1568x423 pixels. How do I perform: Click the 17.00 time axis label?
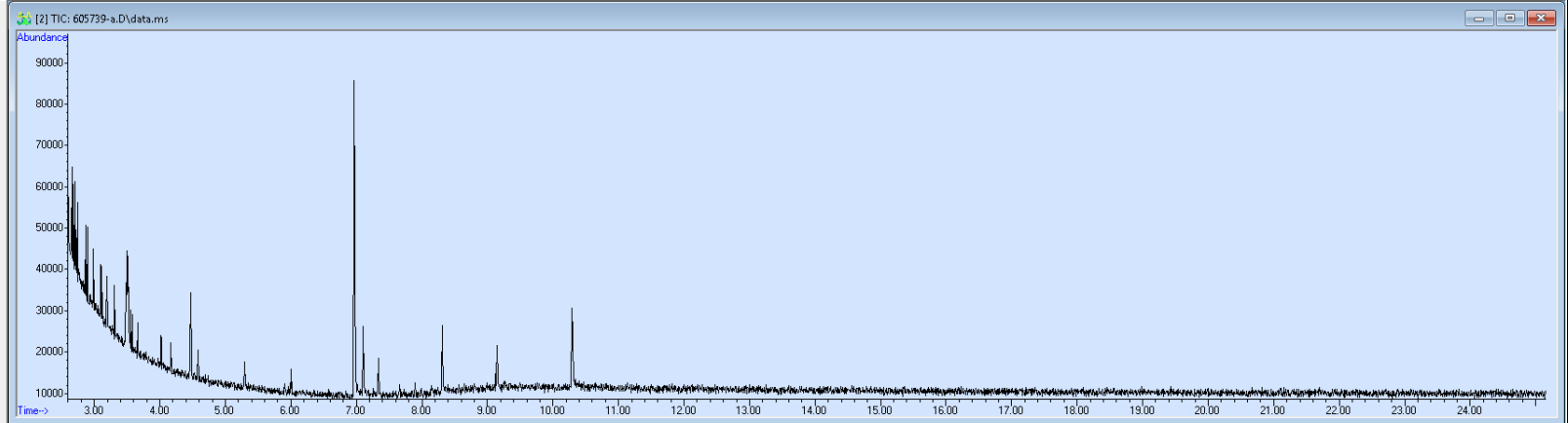pos(1011,410)
